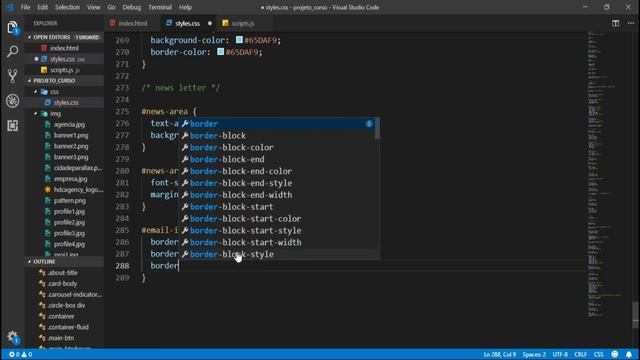Click the border-color #65DAF9 swatch
The width and height of the screenshot is (640, 360).
(x=220, y=52)
